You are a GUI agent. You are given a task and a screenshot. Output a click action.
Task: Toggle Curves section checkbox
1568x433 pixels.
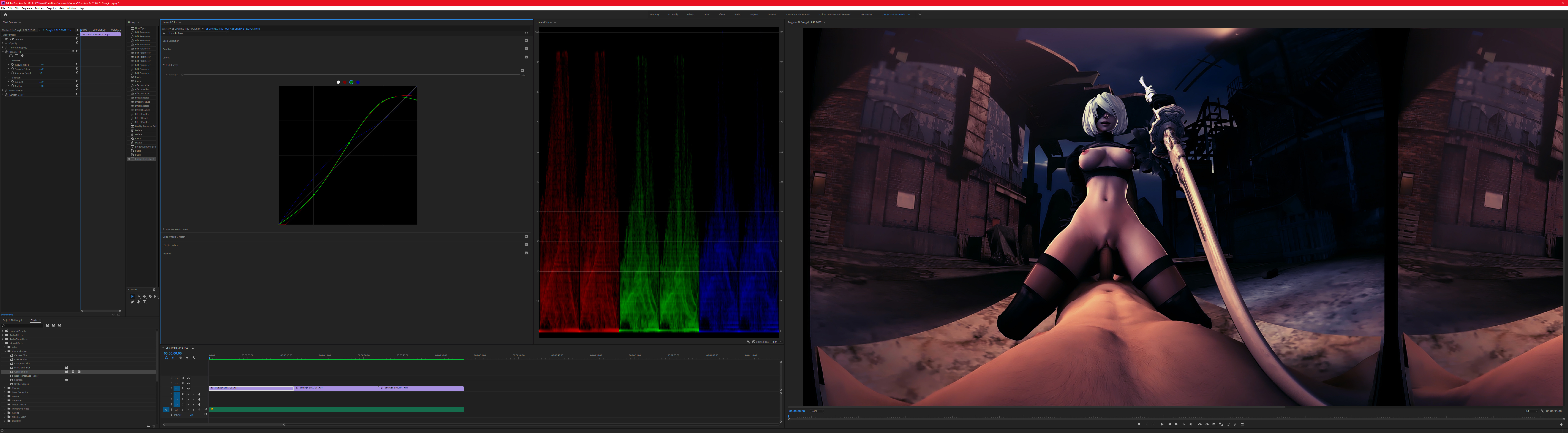coord(527,57)
